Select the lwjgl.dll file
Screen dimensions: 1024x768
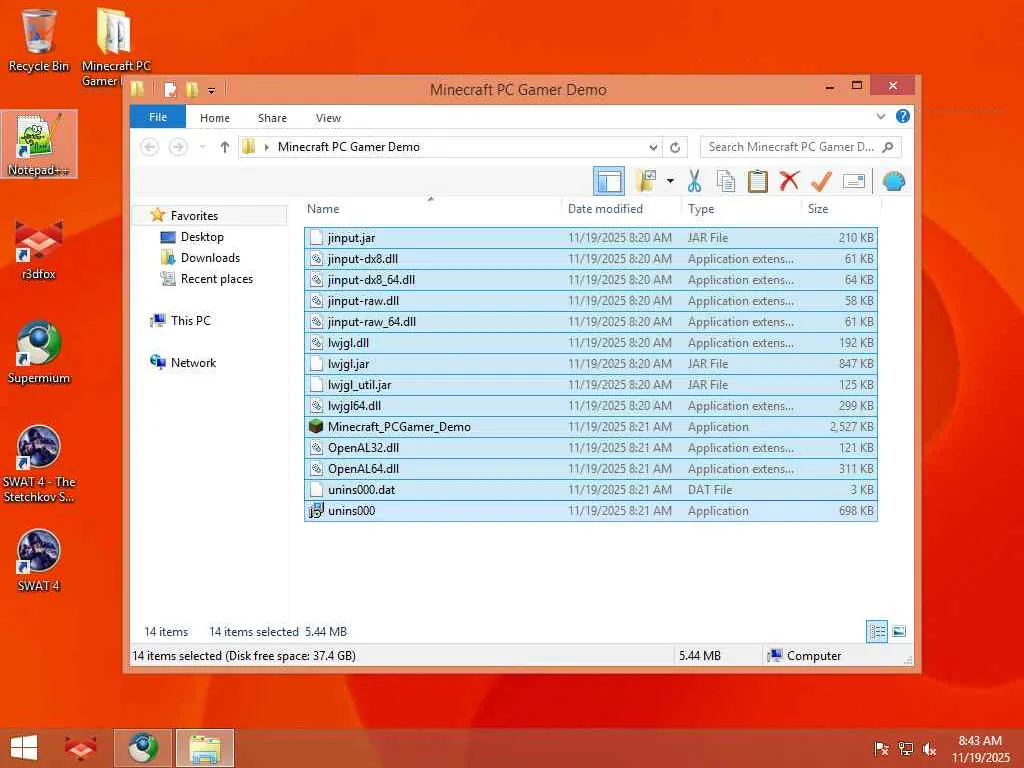pos(591,343)
